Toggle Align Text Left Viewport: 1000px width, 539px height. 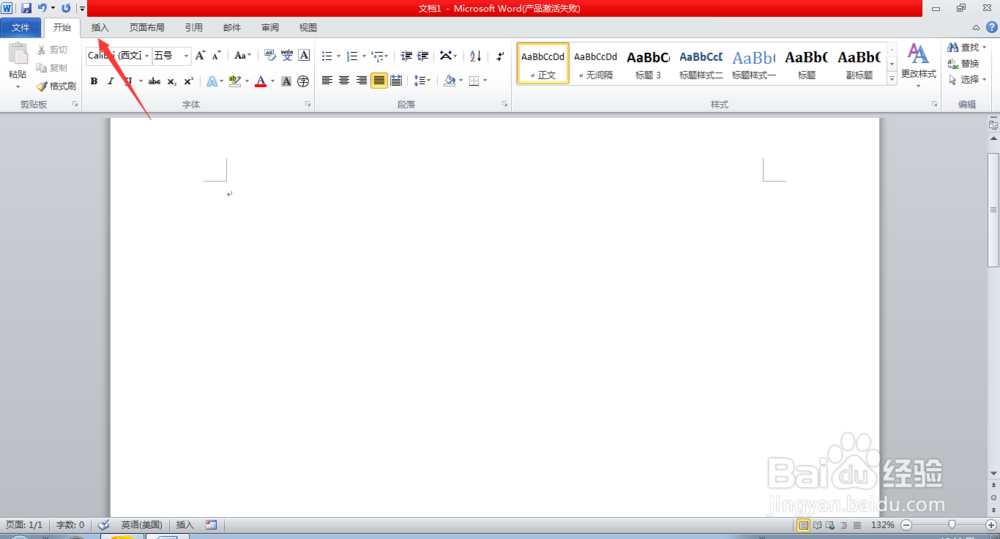pyautogui.click(x=327, y=80)
